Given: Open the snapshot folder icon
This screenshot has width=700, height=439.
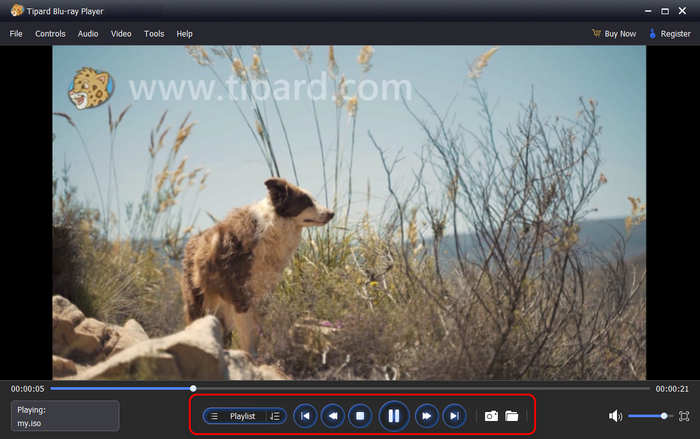Looking at the screenshot, I should click(512, 416).
